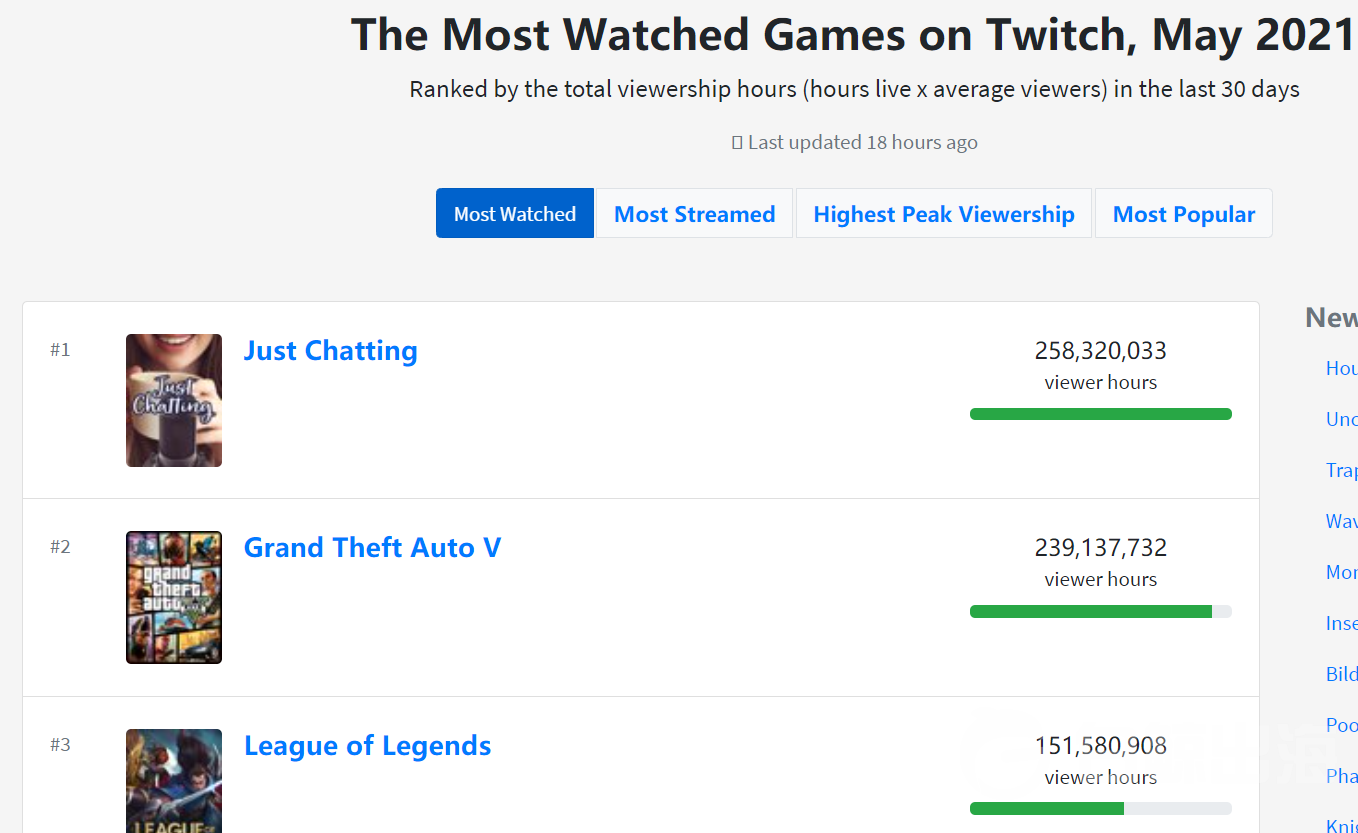Switch to the Most Watched tab
Viewport: 1358px width, 833px height.
click(515, 214)
